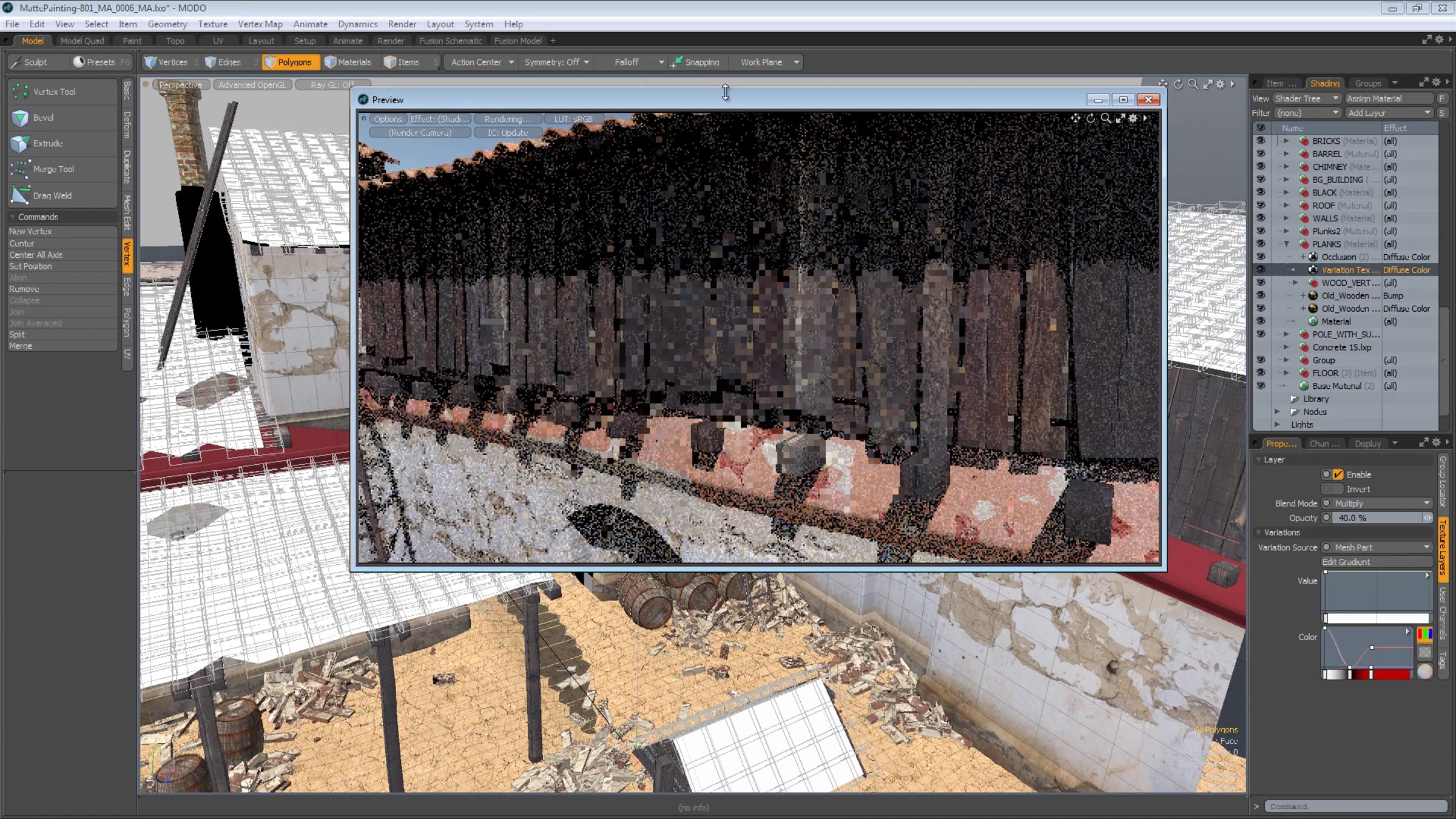Uncheck the Enable layer checkbox

point(1338,474)
